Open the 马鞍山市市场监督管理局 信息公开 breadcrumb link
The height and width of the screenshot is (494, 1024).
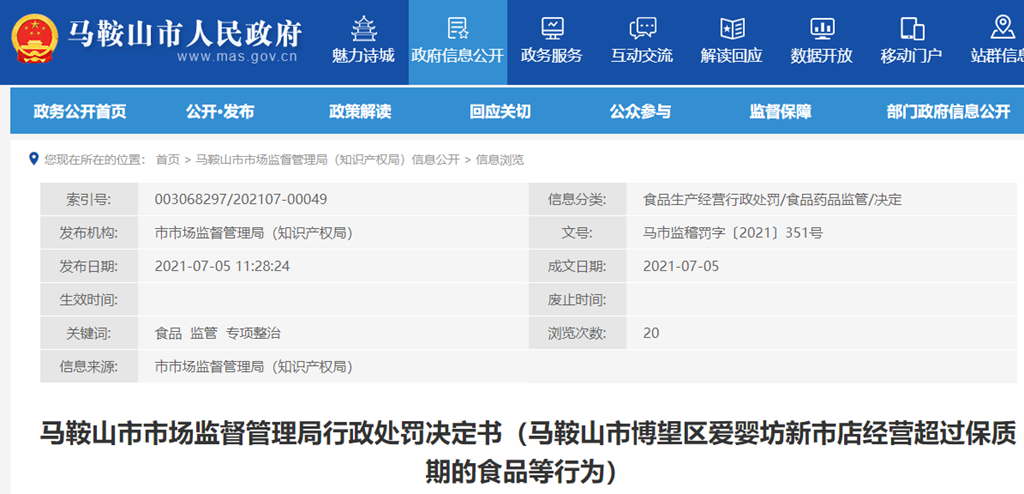tap(327, 160)
